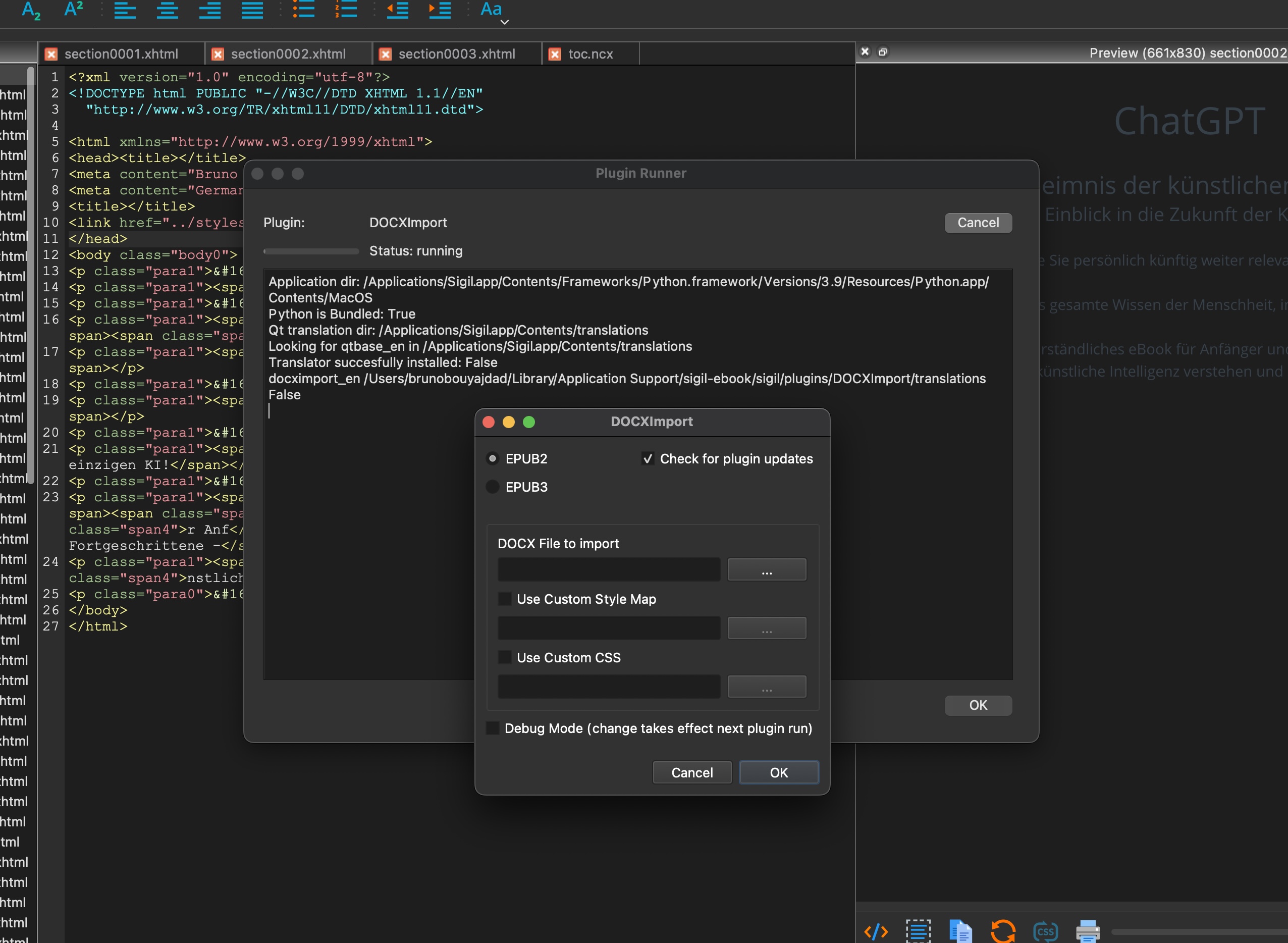Select the EPUB3 radio button

[493, 487]
